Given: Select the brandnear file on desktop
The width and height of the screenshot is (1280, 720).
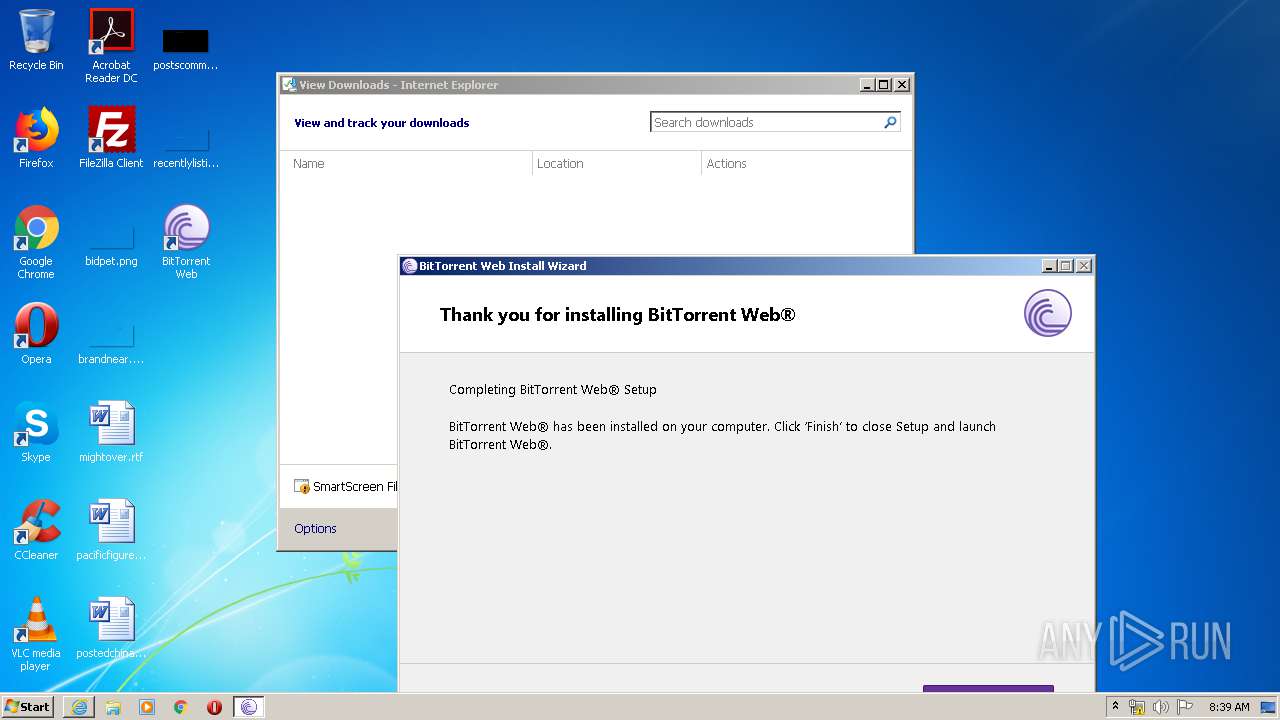Looking at the screenshot, I should tap(111, 340).
